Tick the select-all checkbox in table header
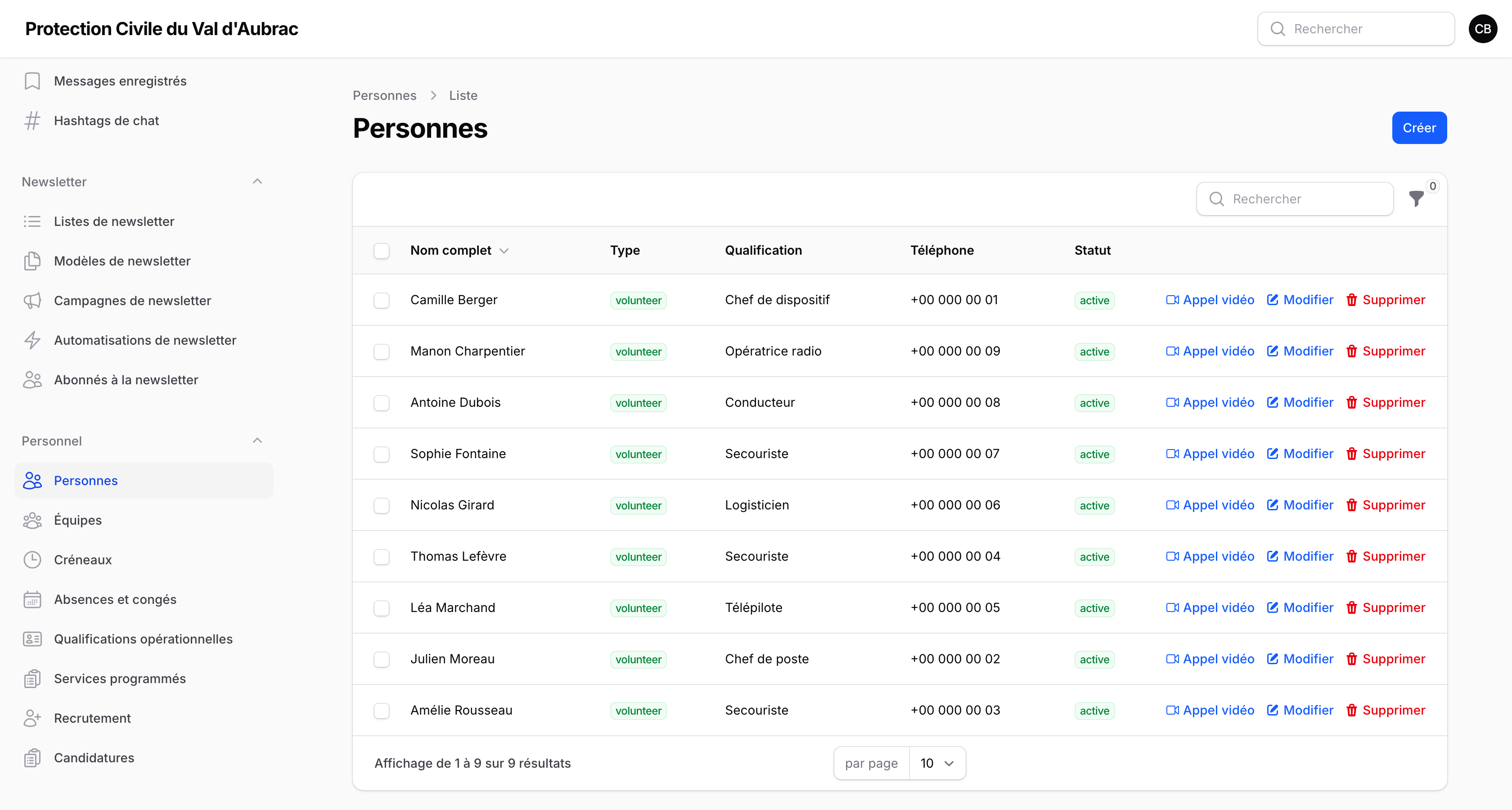Viewport: 1512px width, 810px height. tap(382, 251)
